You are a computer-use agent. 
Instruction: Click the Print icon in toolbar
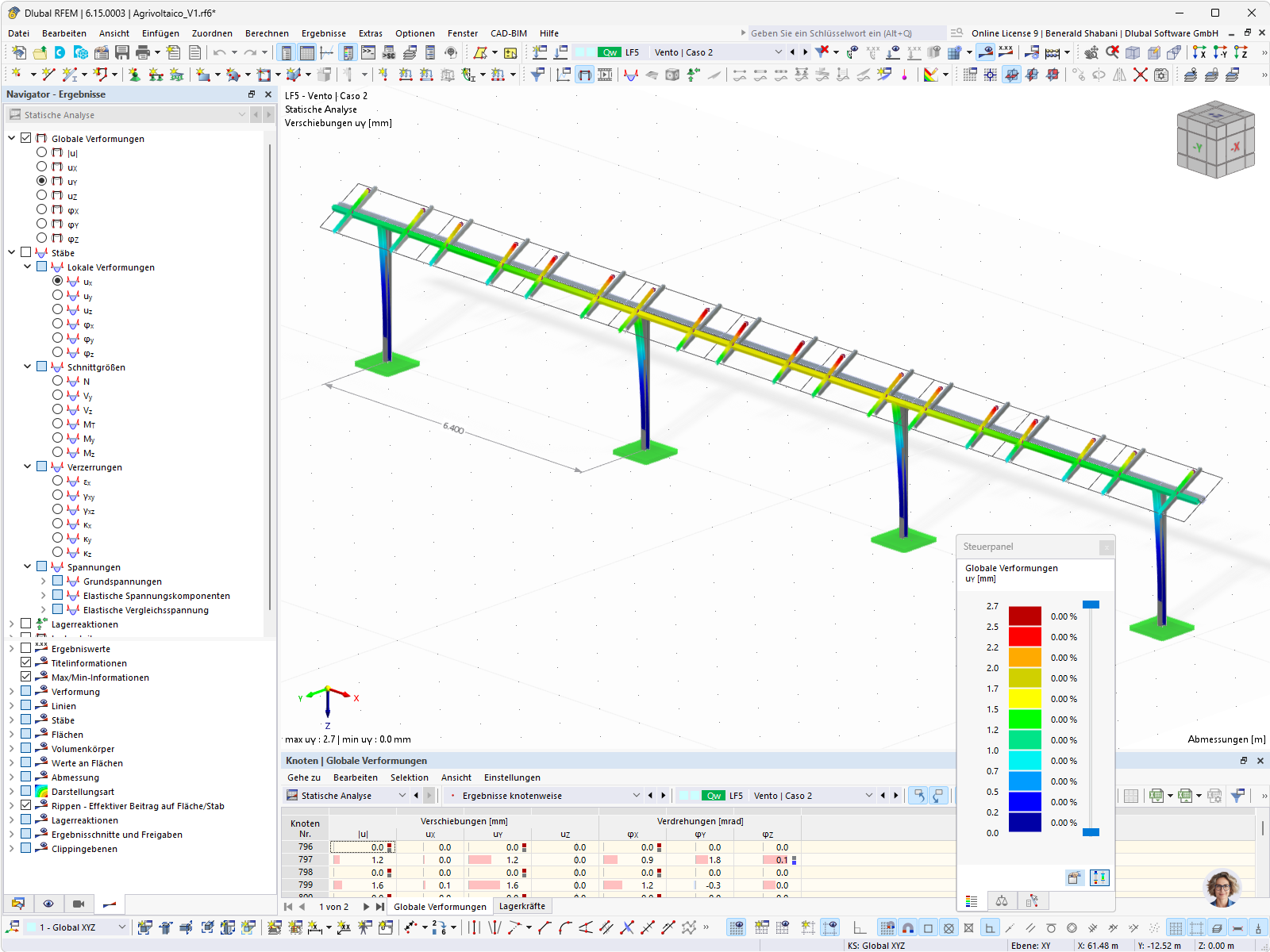point(143,52)
